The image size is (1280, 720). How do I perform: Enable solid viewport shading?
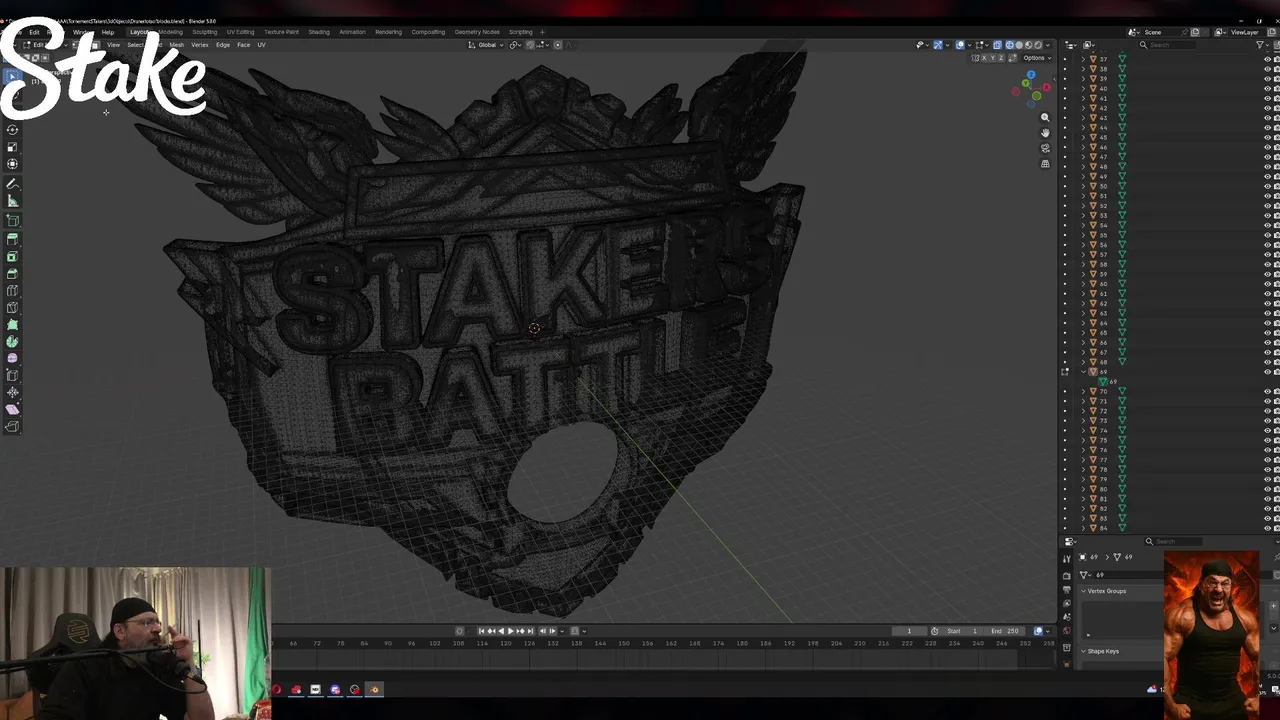(1019, 45)
